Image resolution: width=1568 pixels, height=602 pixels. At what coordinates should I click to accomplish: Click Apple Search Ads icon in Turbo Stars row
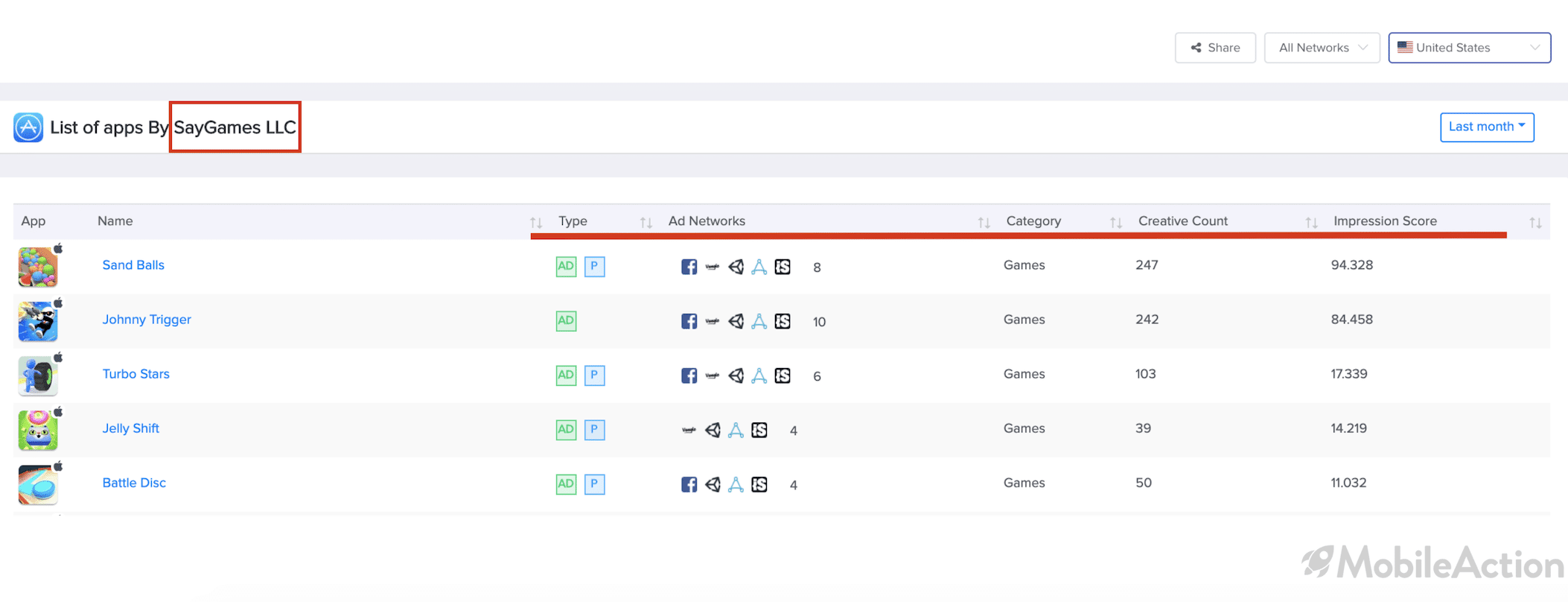click(759, 376)
